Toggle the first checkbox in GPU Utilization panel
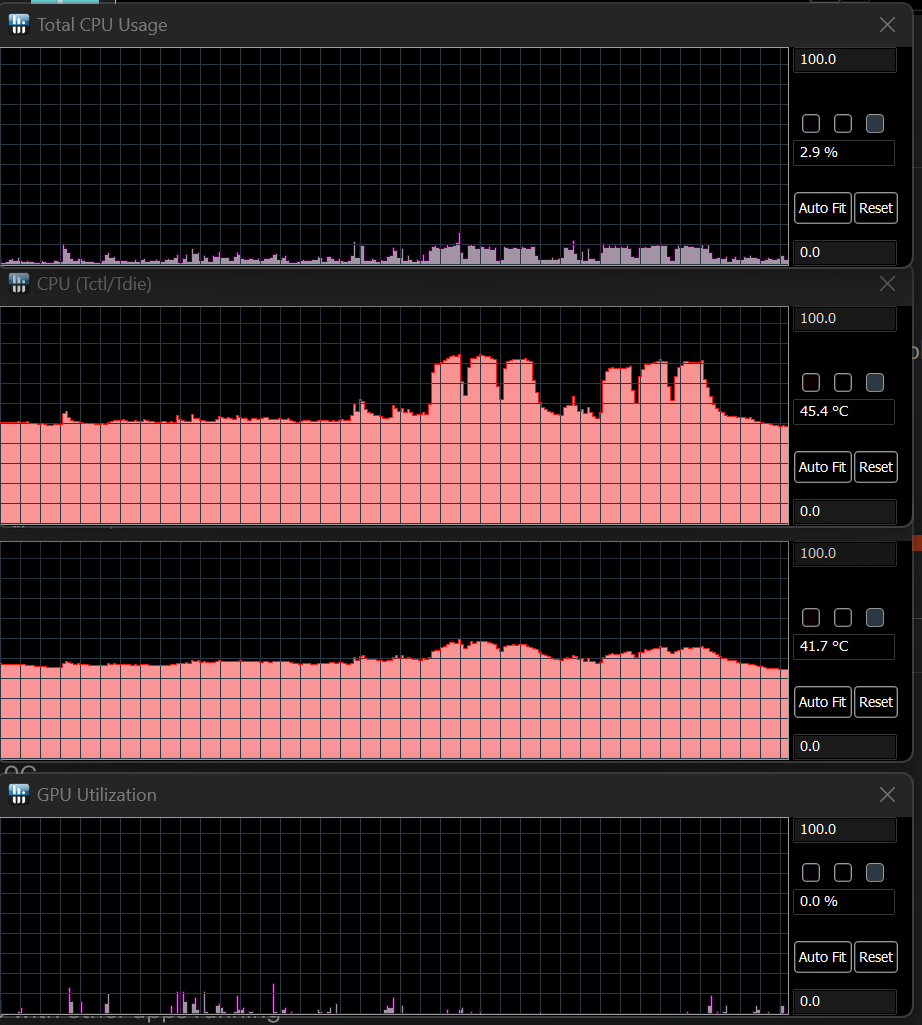This screenshot has height=1025, width=922. point(811,872)
